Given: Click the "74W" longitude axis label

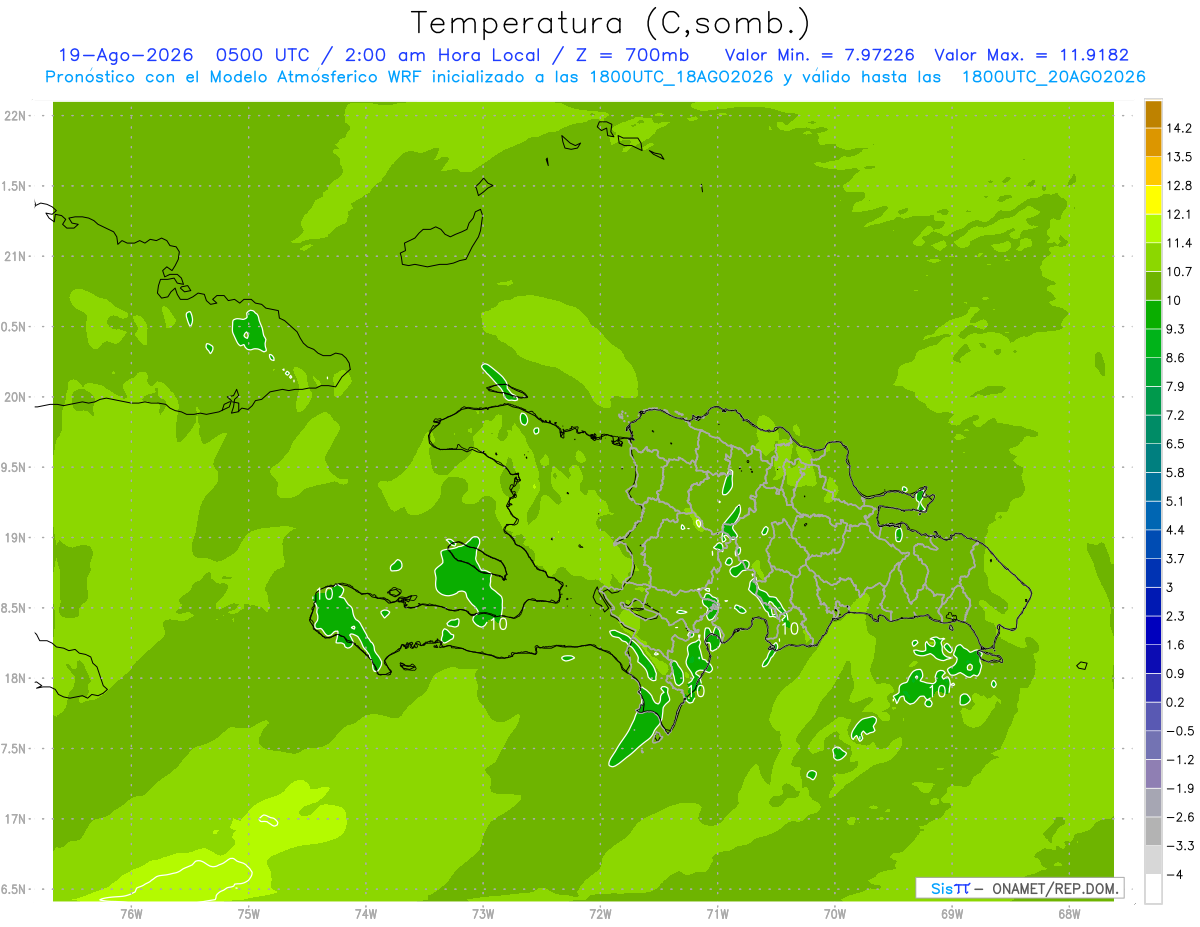Looking at the screenshot, I should 366,914.
